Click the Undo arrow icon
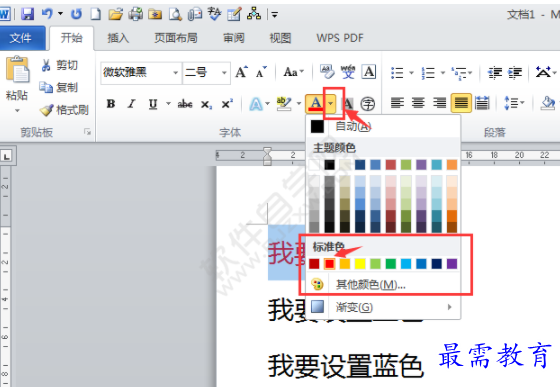The image size is (560, 387). [x=47, y=14]
